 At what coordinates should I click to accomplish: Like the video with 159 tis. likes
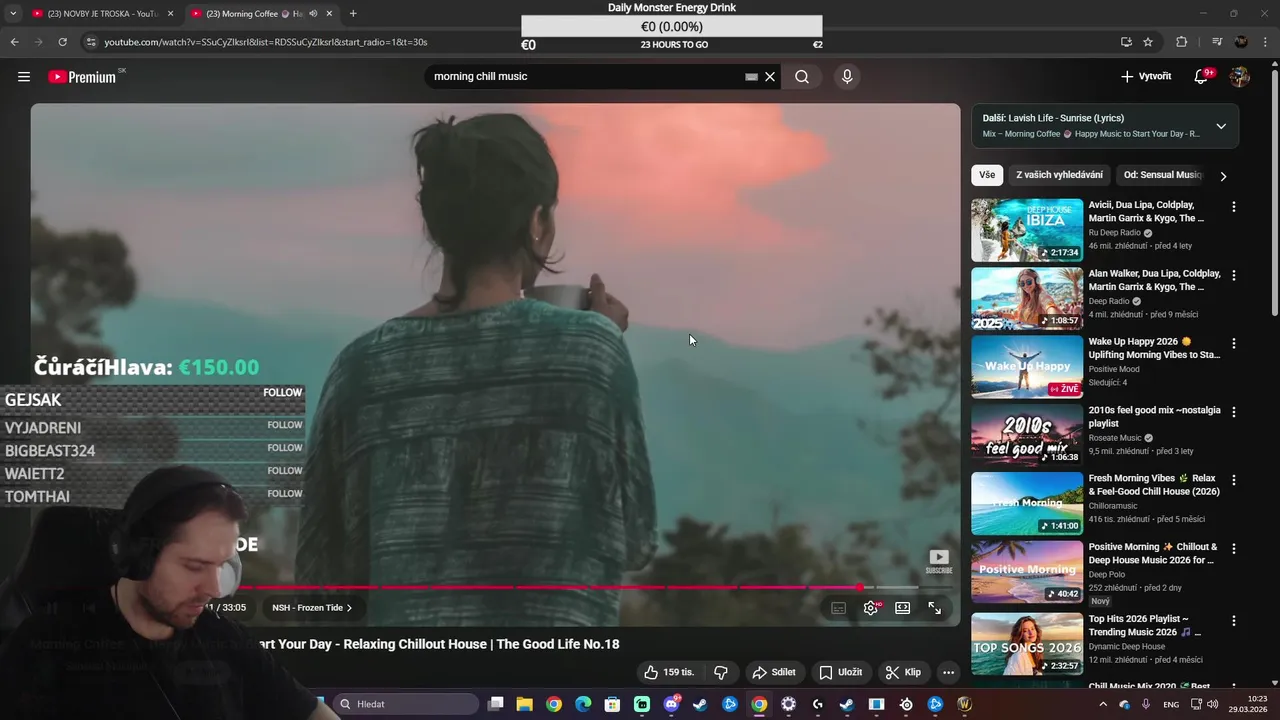click(x=669, y=672)
